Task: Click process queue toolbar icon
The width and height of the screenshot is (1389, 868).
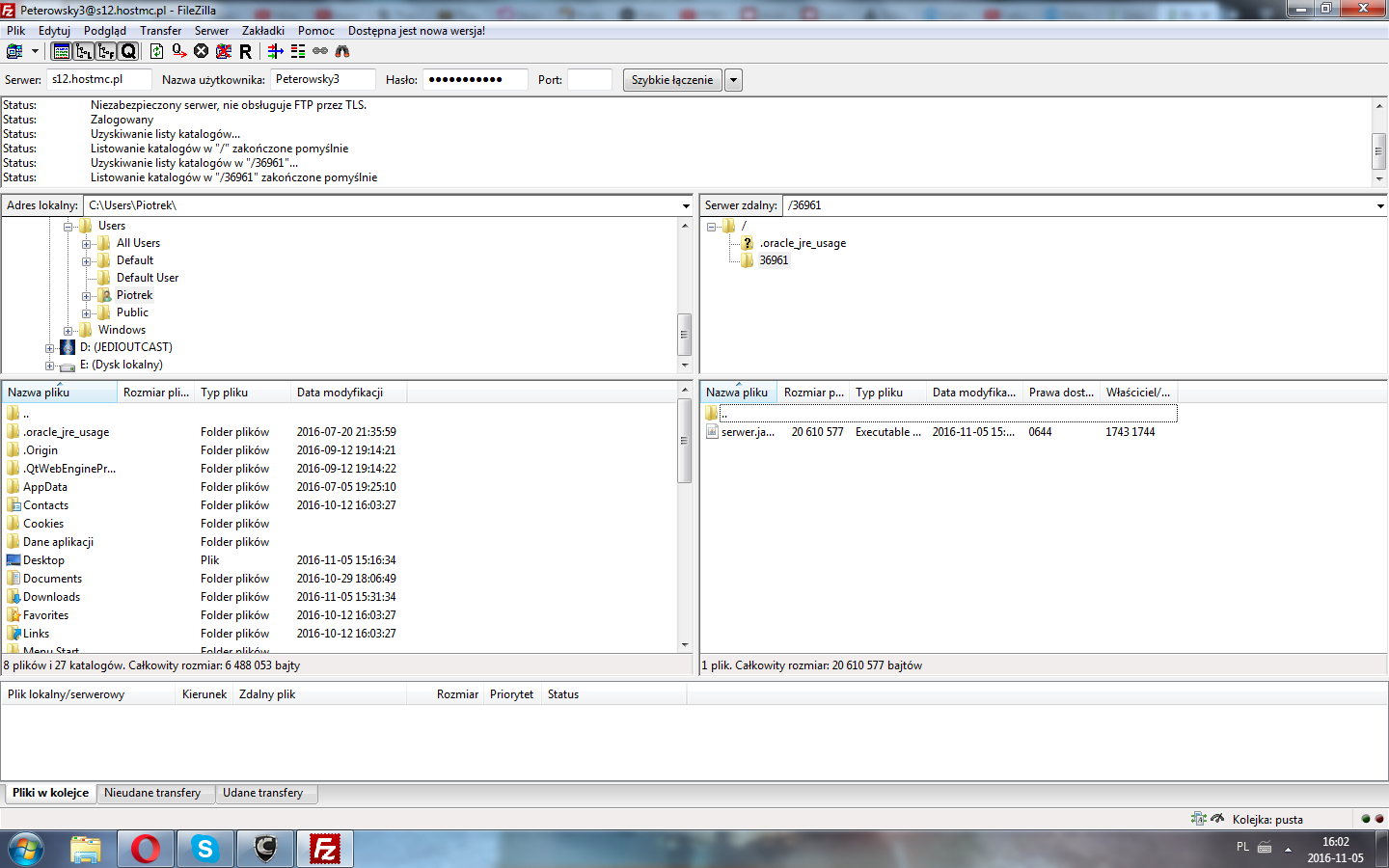Action: click(x=178, y=51)
